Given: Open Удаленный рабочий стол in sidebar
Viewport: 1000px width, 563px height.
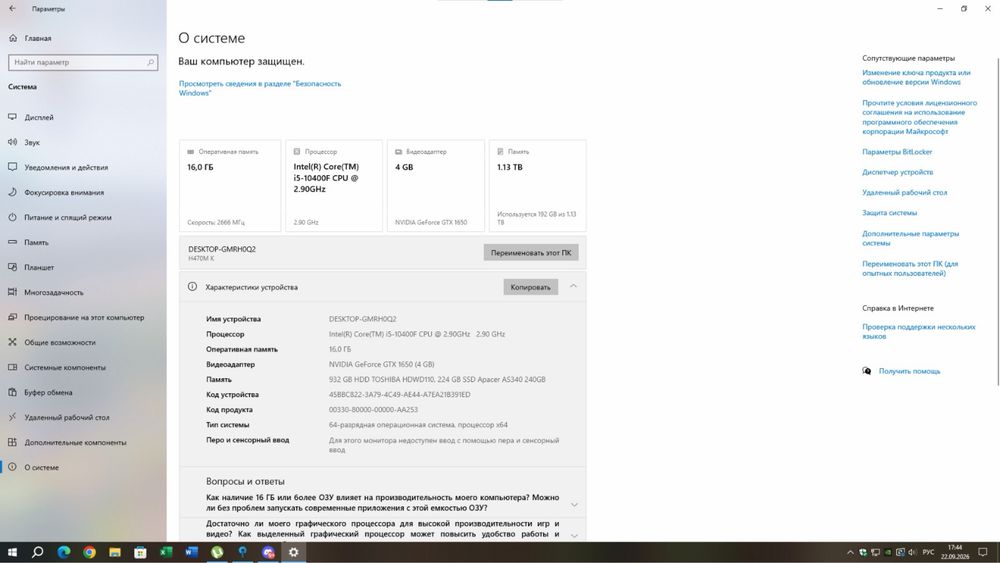Looking at the screenshot, I should pyautogui.click(x=66, y=417).
